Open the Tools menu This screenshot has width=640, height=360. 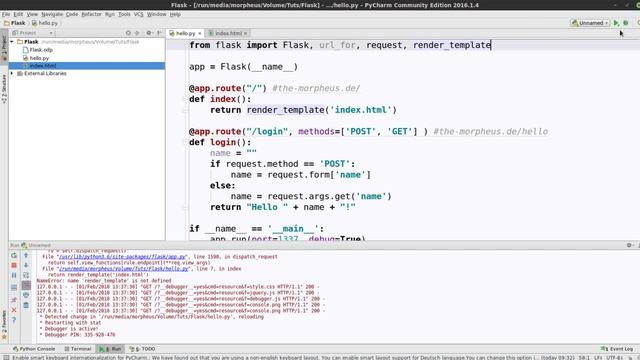point(124,14)
